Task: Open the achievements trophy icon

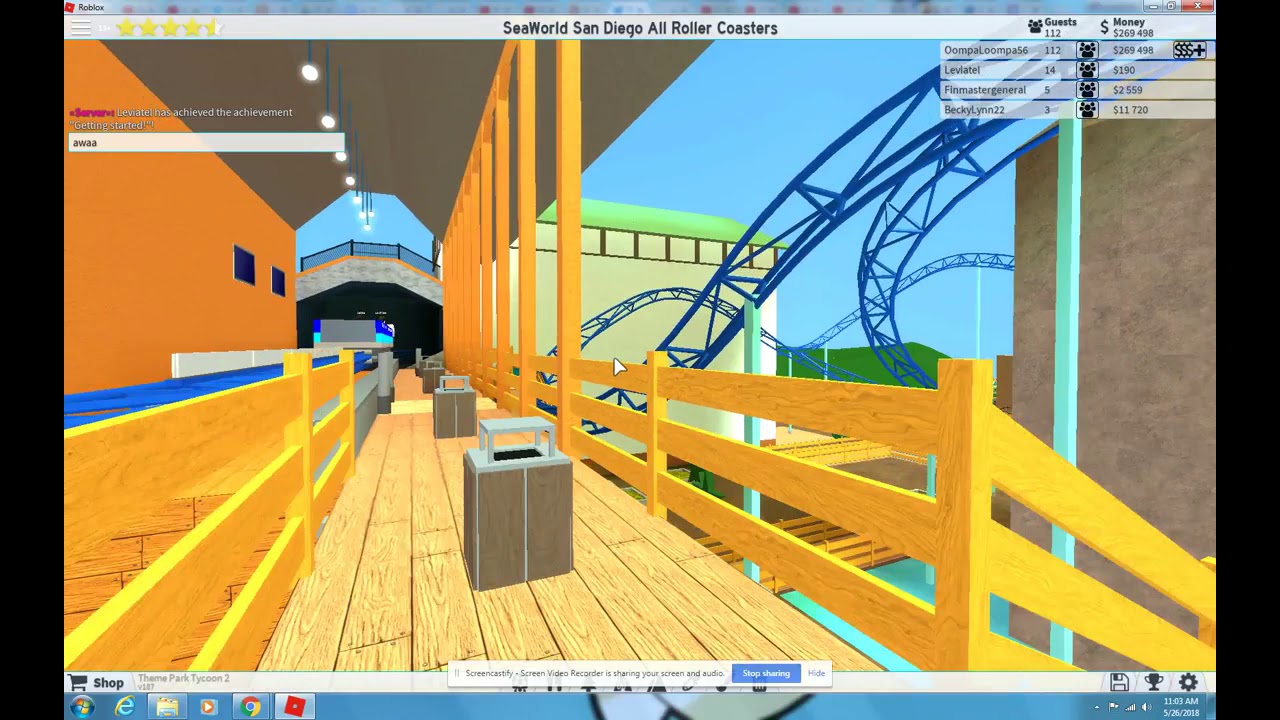Action: pos(1154,682)
